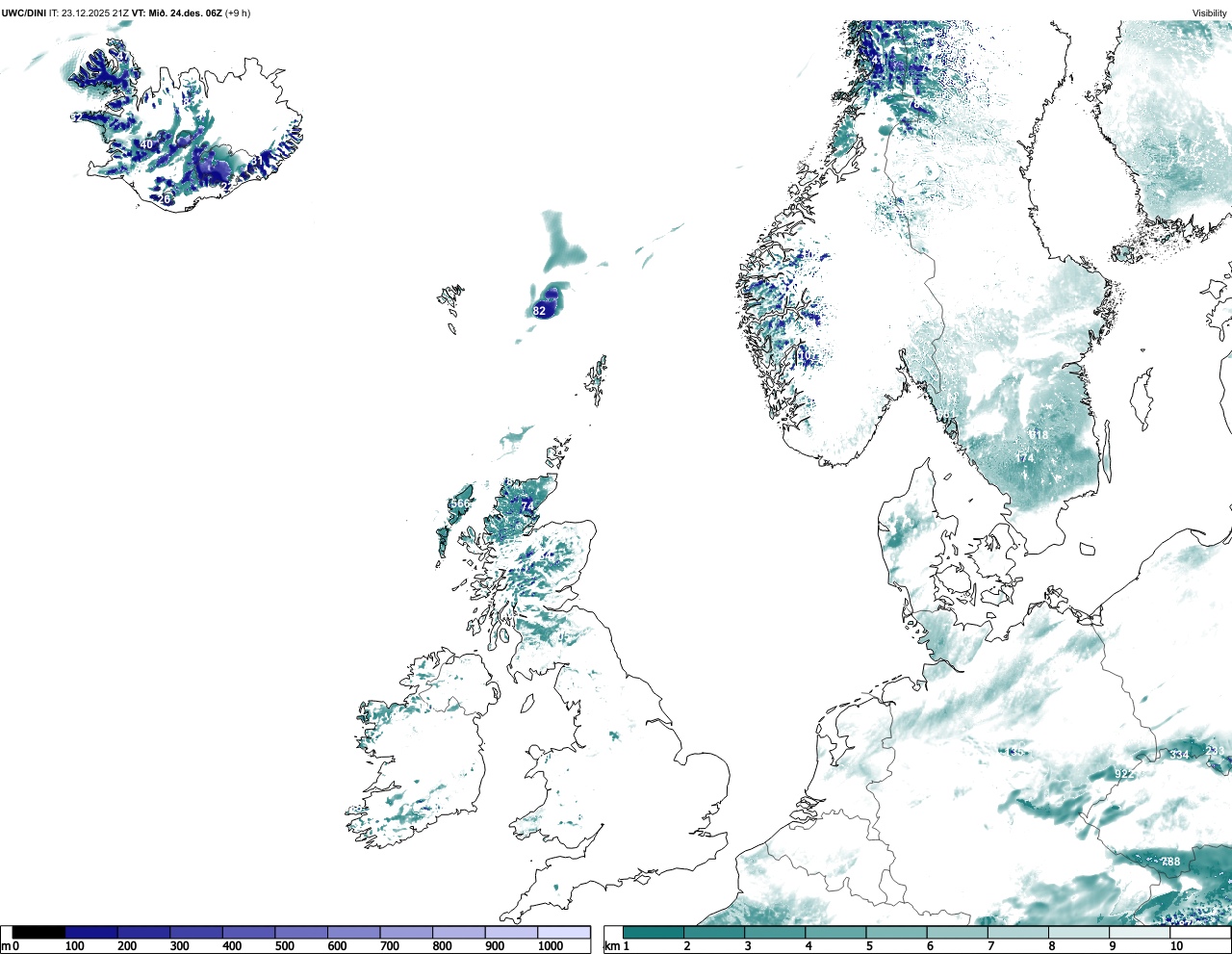Click the '10' tick label on the km scale
This screenshot has height=954, width=1232.
pos(1176,946)
